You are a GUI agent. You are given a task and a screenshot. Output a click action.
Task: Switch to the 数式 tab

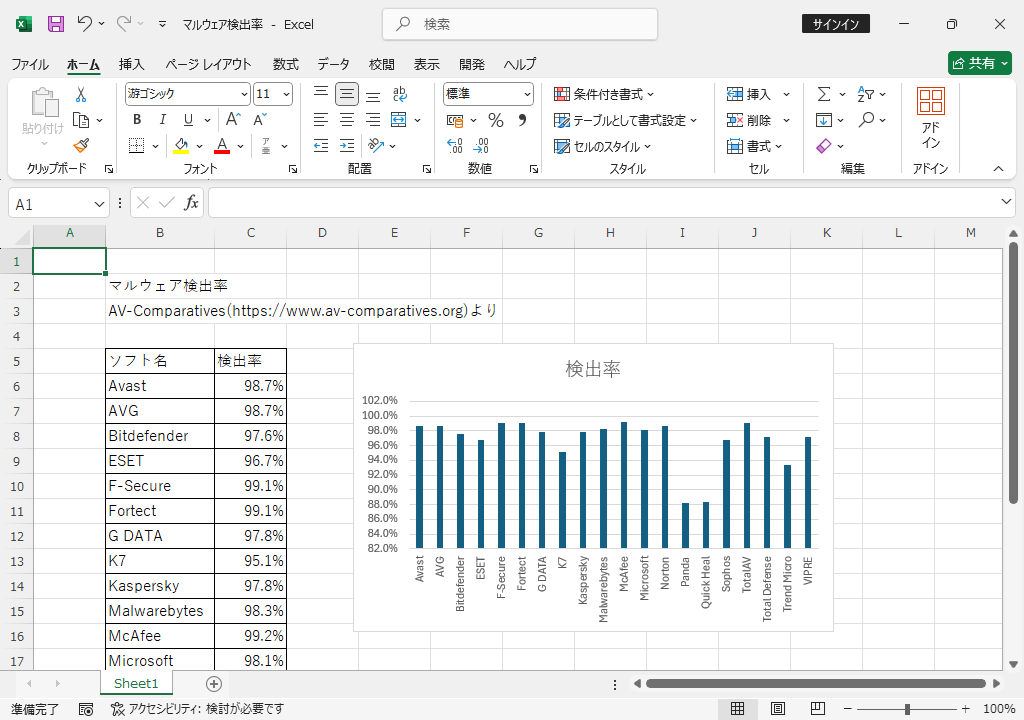285,64
